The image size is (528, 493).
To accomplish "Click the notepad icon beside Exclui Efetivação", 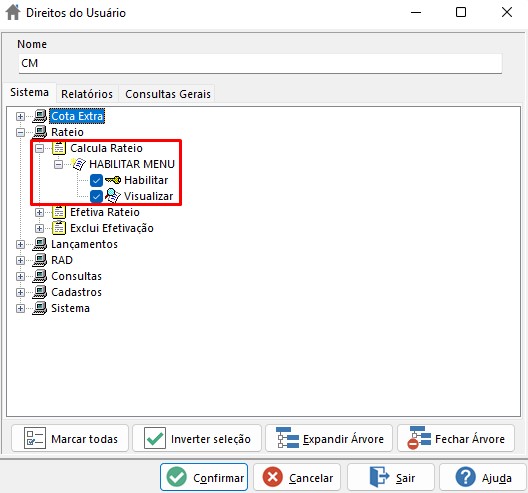I will 59,228.
